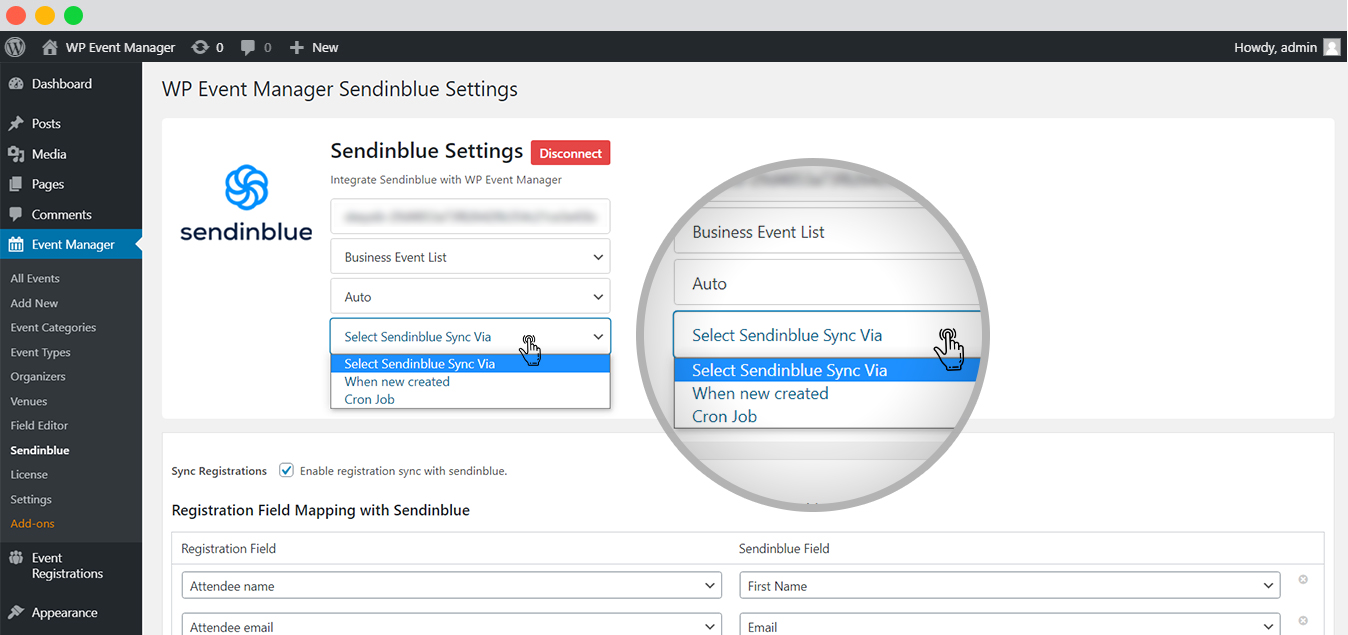Choose 'When new created' option
This screenshot has height=635, width=1348.
470,382
